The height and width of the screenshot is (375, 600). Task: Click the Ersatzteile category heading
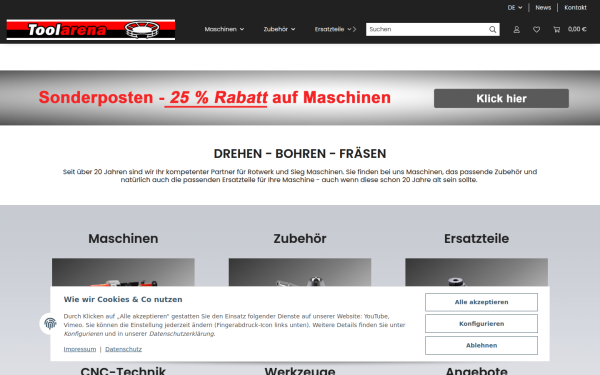click(476, 238)
